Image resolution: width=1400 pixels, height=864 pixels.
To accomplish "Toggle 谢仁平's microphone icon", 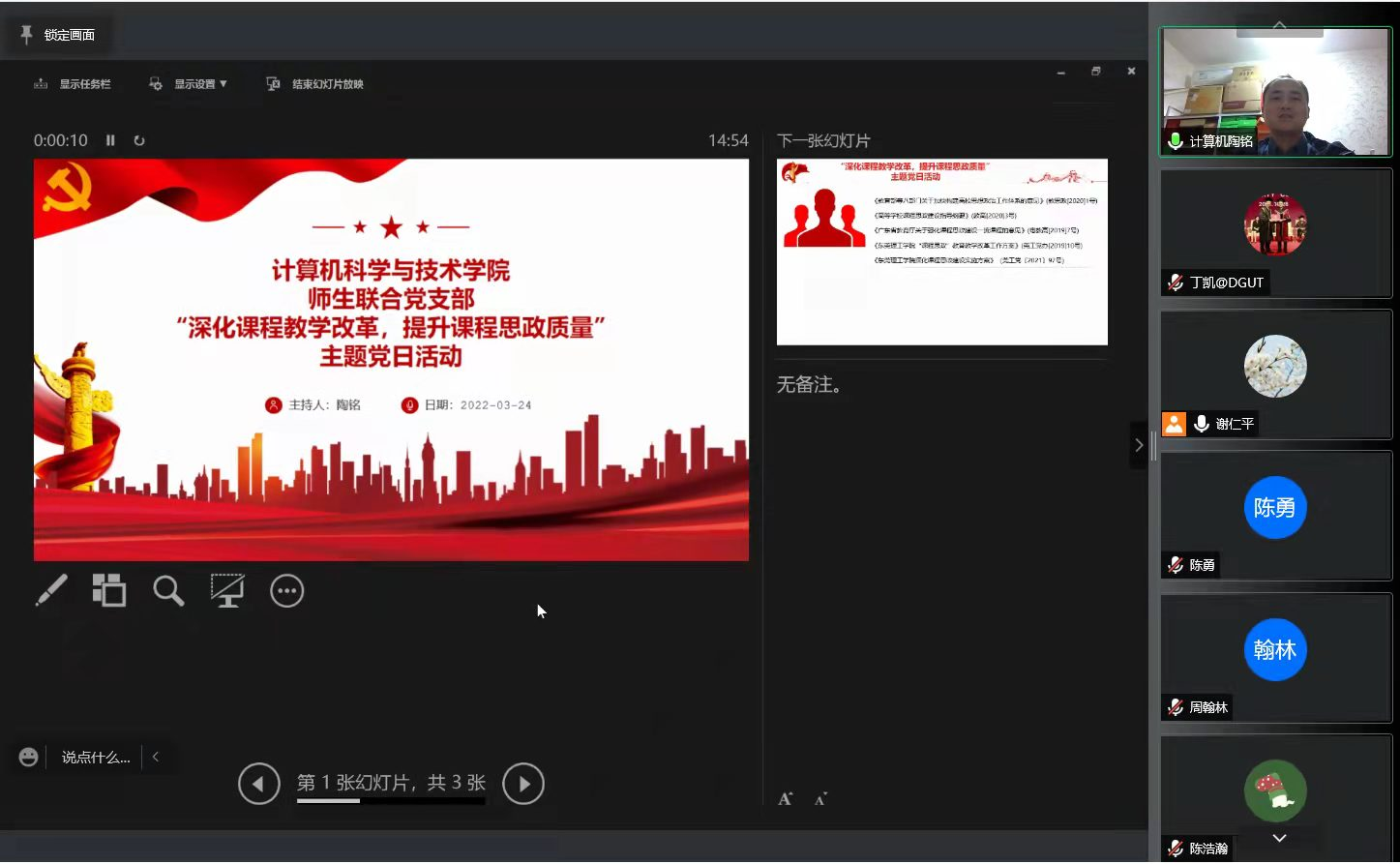I will tap(1202, 424).
